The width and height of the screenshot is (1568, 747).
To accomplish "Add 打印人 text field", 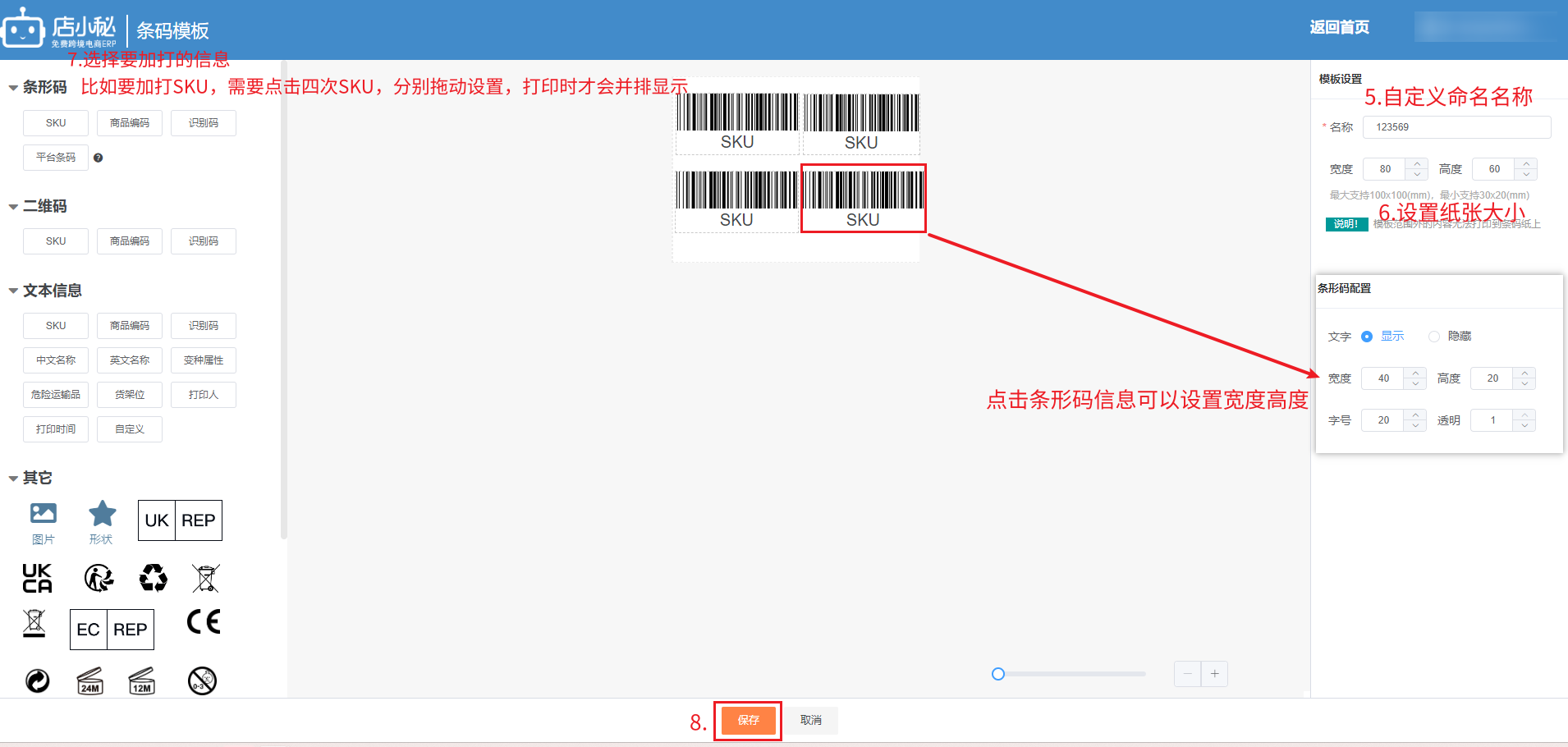I will (204, 395).
